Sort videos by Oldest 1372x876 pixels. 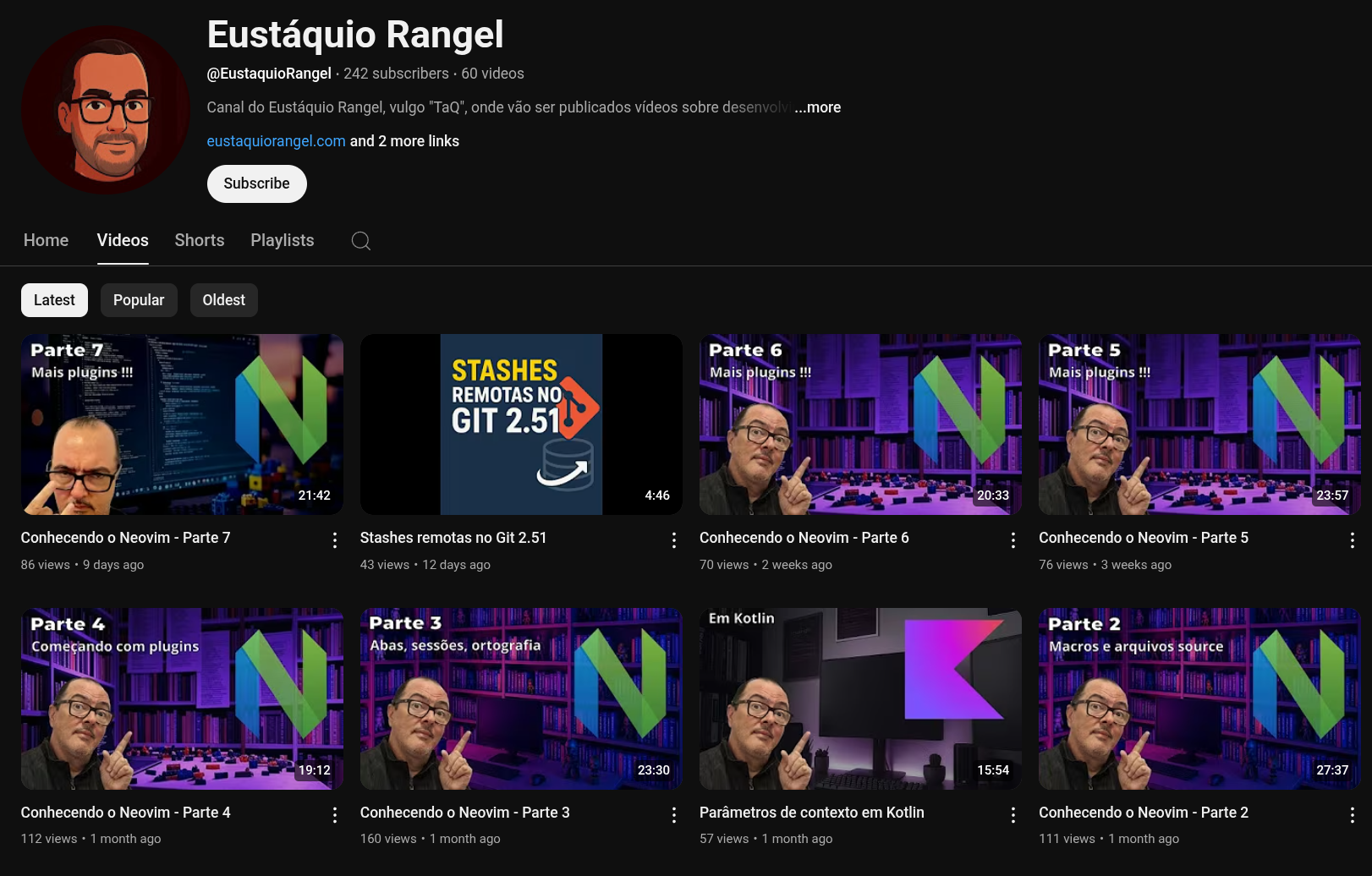[223, 300]
